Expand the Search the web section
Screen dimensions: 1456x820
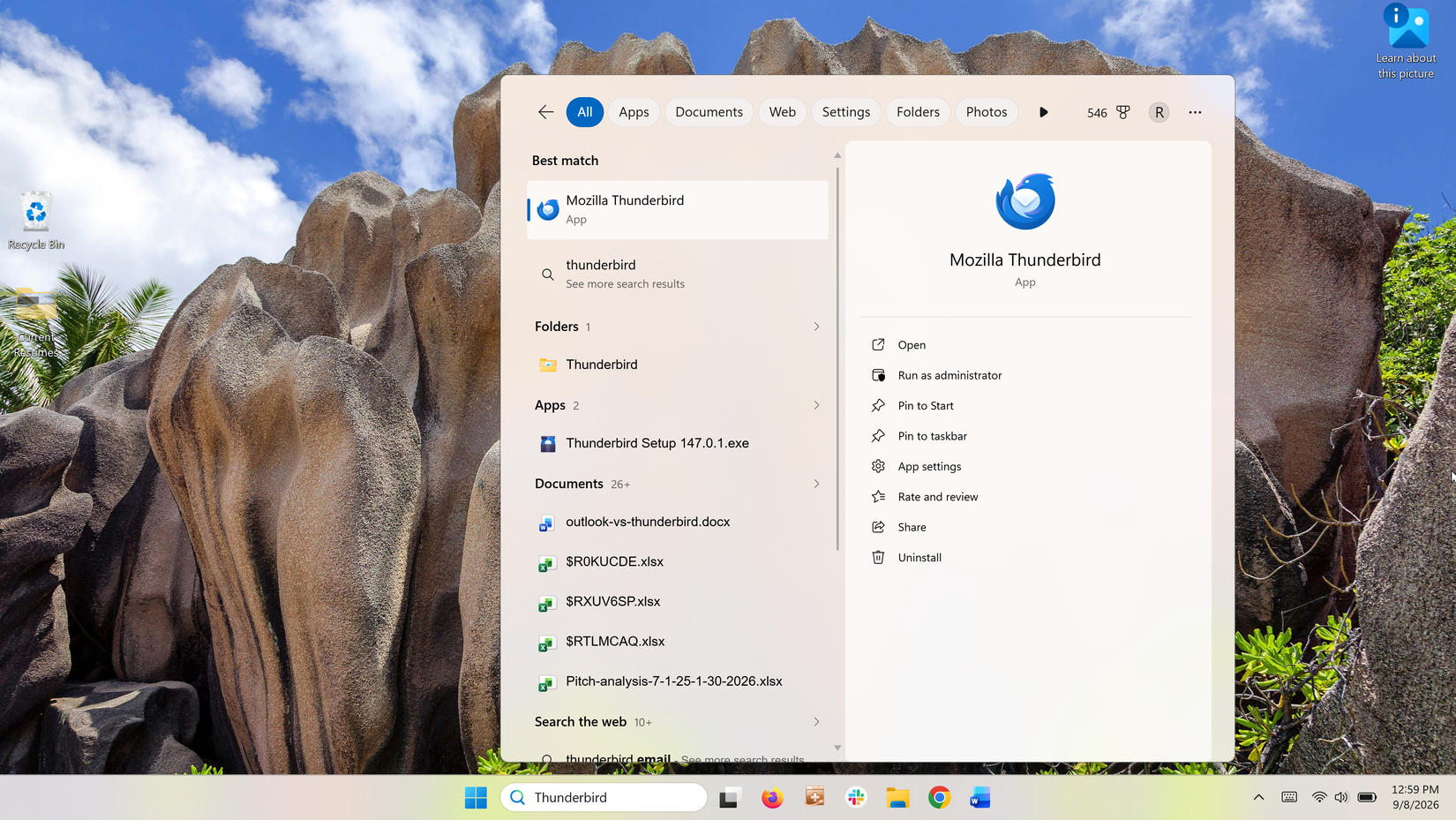tap(816, 722)
